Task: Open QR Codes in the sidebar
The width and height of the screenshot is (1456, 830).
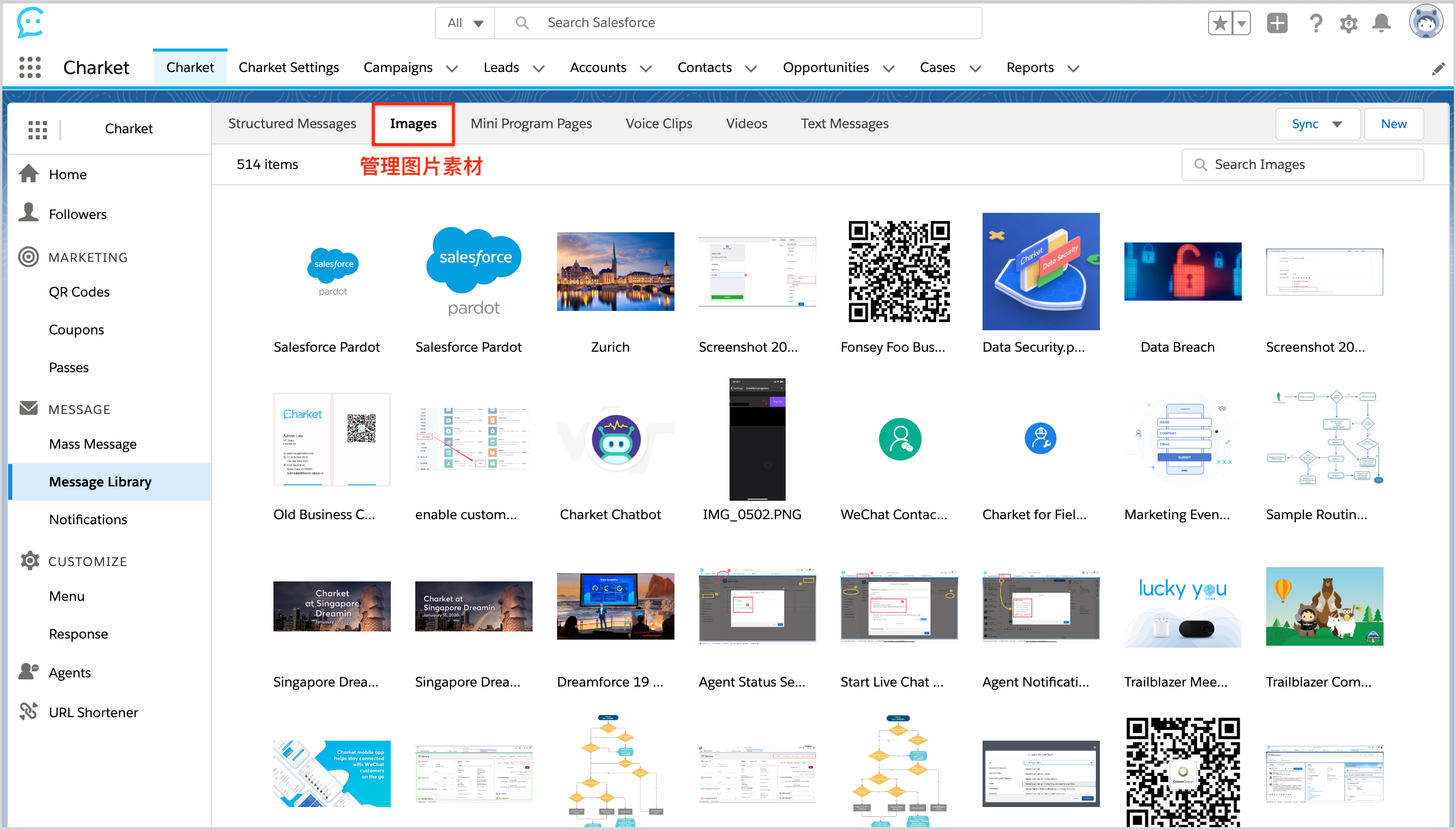Action: pos(79,292)
